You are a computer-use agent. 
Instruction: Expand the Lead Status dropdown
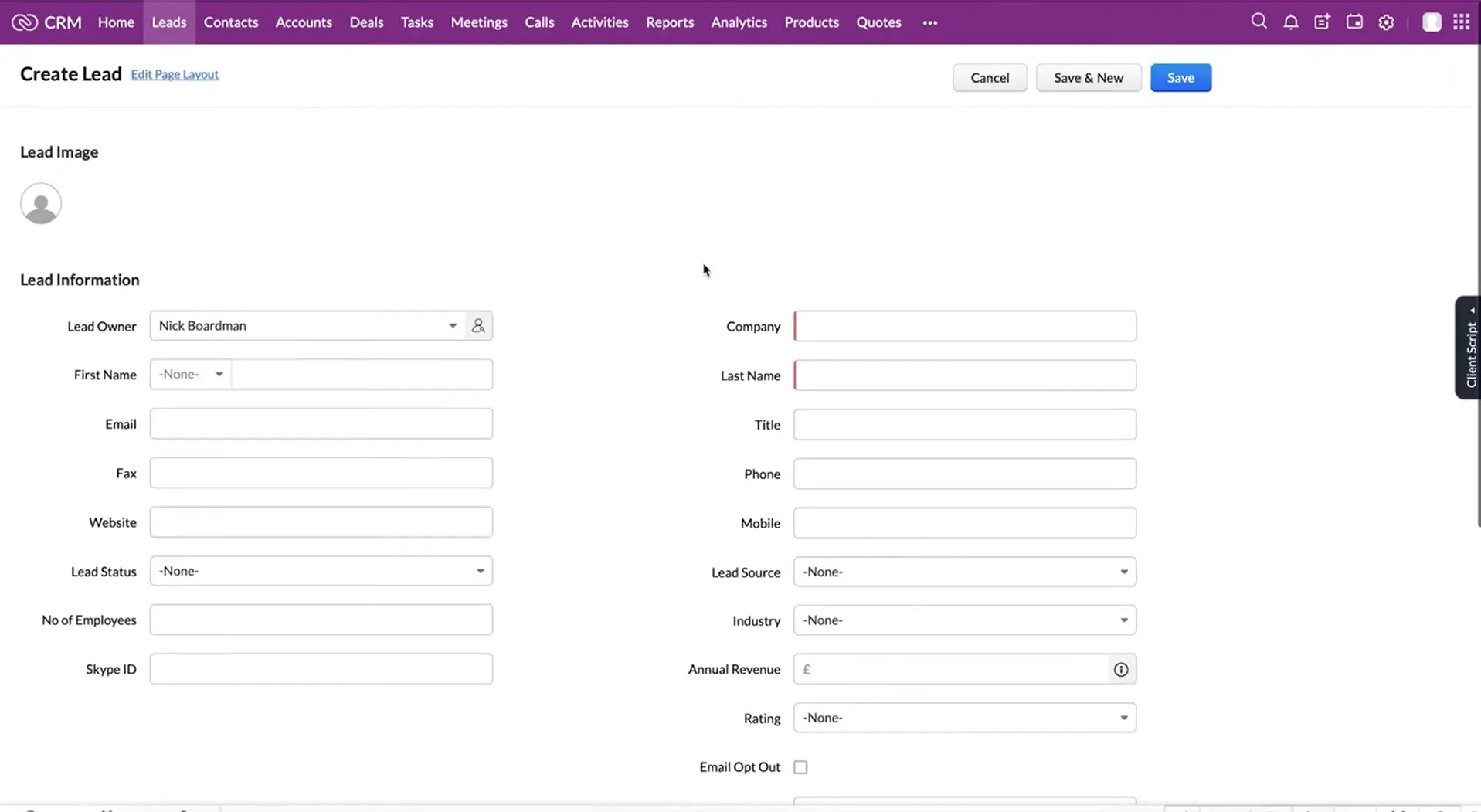[321, 572]
